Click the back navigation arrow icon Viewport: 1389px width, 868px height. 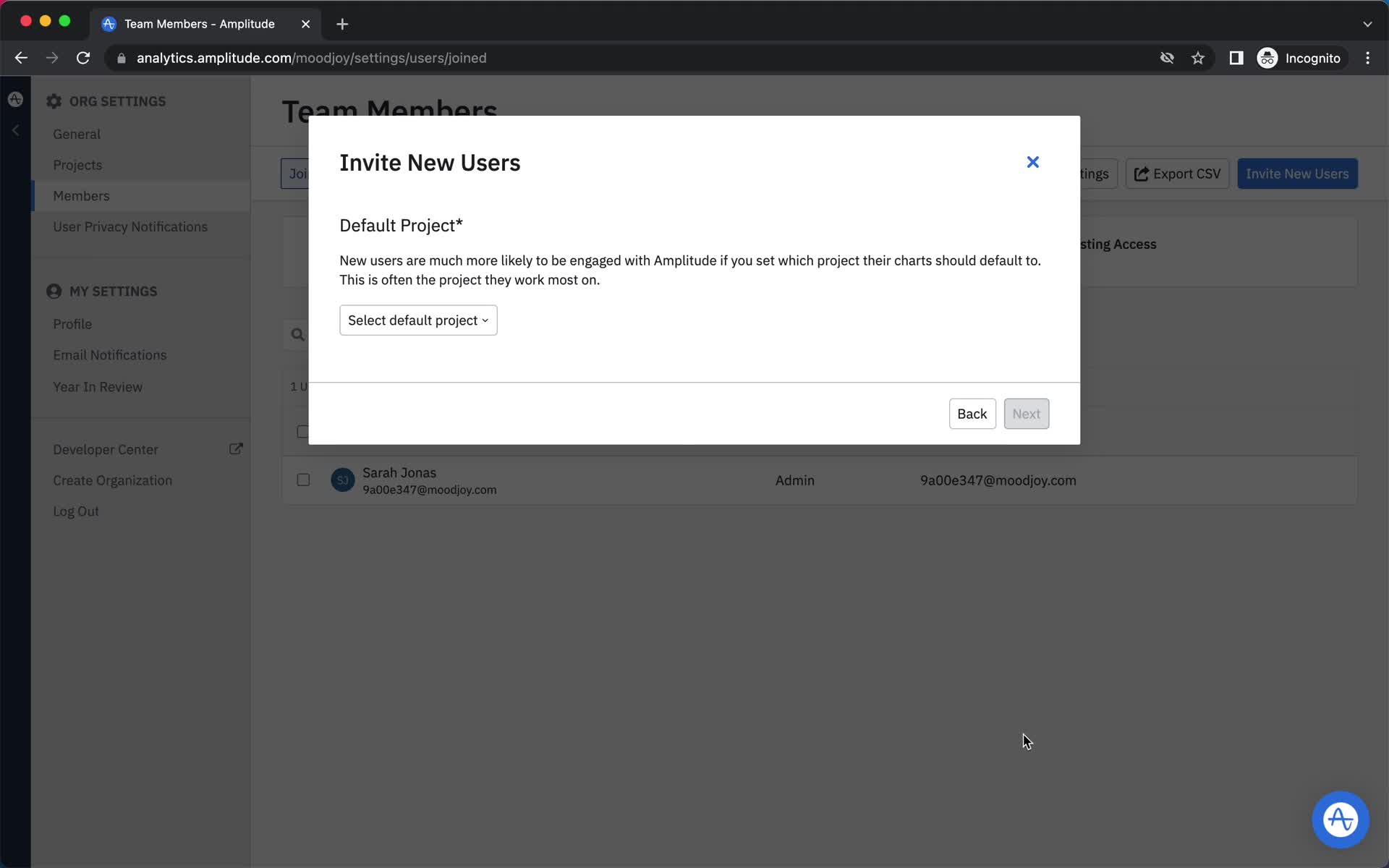(x=20, y=57)
